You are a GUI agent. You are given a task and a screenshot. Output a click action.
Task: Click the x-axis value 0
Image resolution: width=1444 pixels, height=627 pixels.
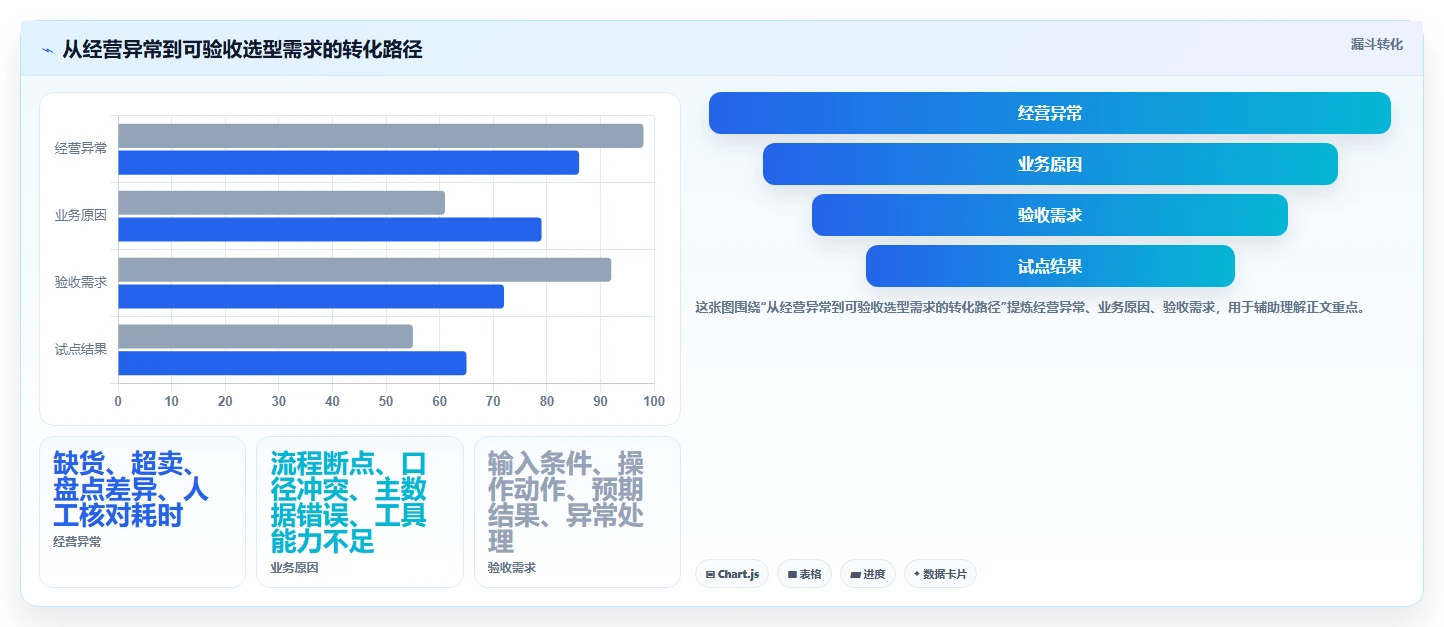pyautogui.click(x=118, y=402)
